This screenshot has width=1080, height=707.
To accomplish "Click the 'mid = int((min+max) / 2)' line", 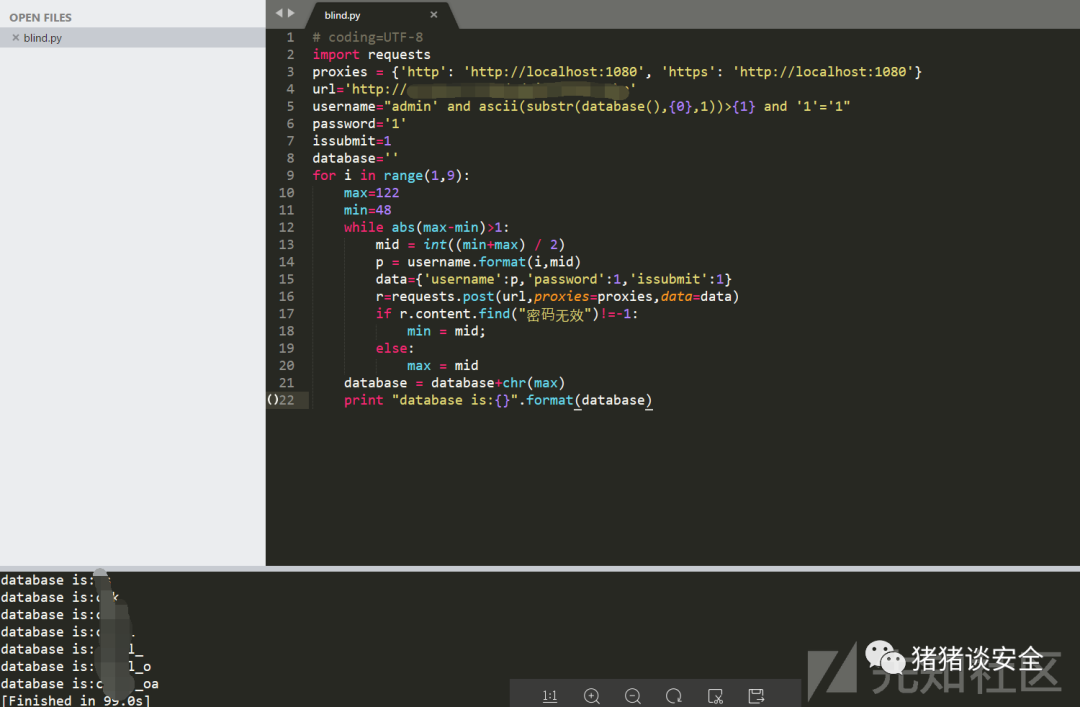I will point(470,245).
